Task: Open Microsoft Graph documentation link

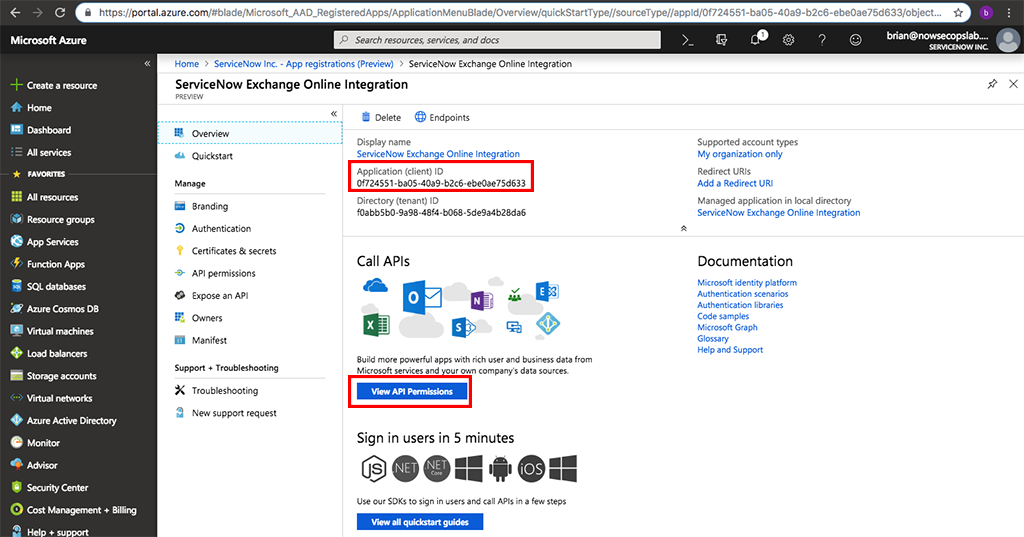Action: click(x=728, y=327)
